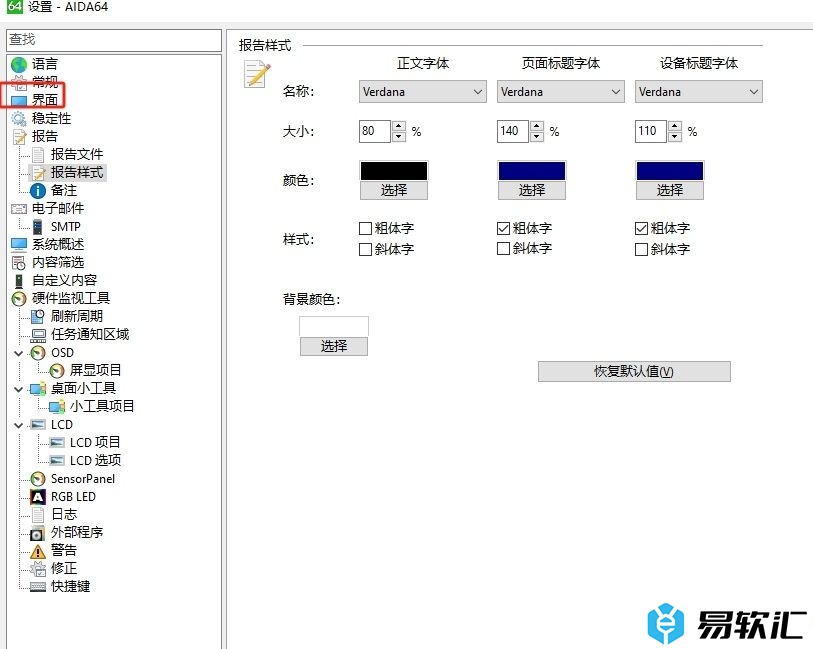
Task: Click the icon next to 桌面小工具
Action: [x=38, y=389]
